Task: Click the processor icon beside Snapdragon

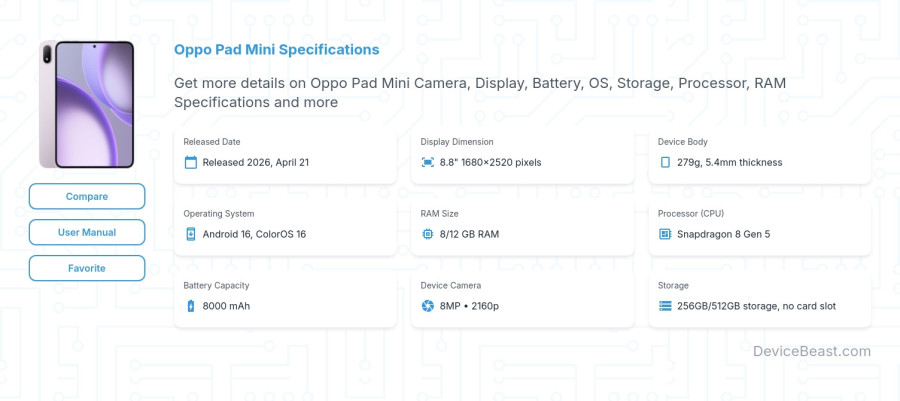Action: coord(665,234)
